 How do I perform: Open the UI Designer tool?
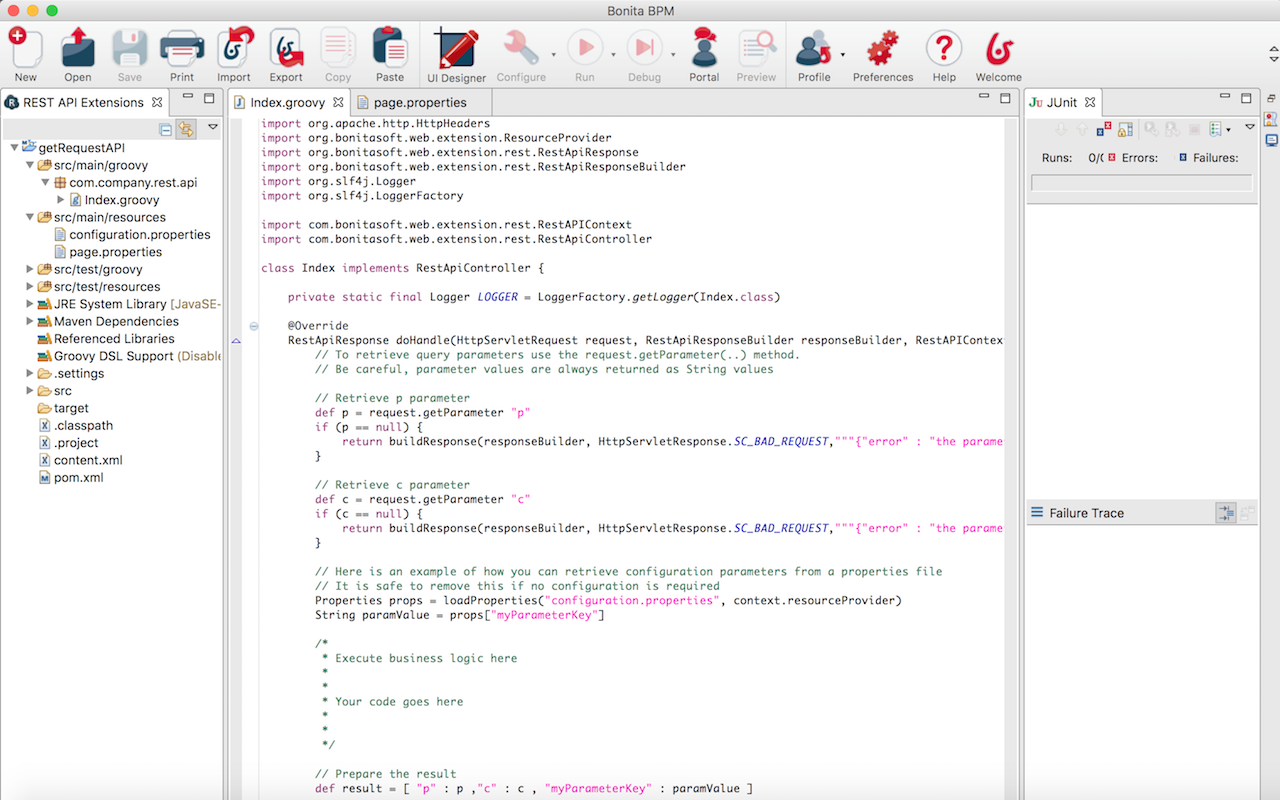click(456, 55)
